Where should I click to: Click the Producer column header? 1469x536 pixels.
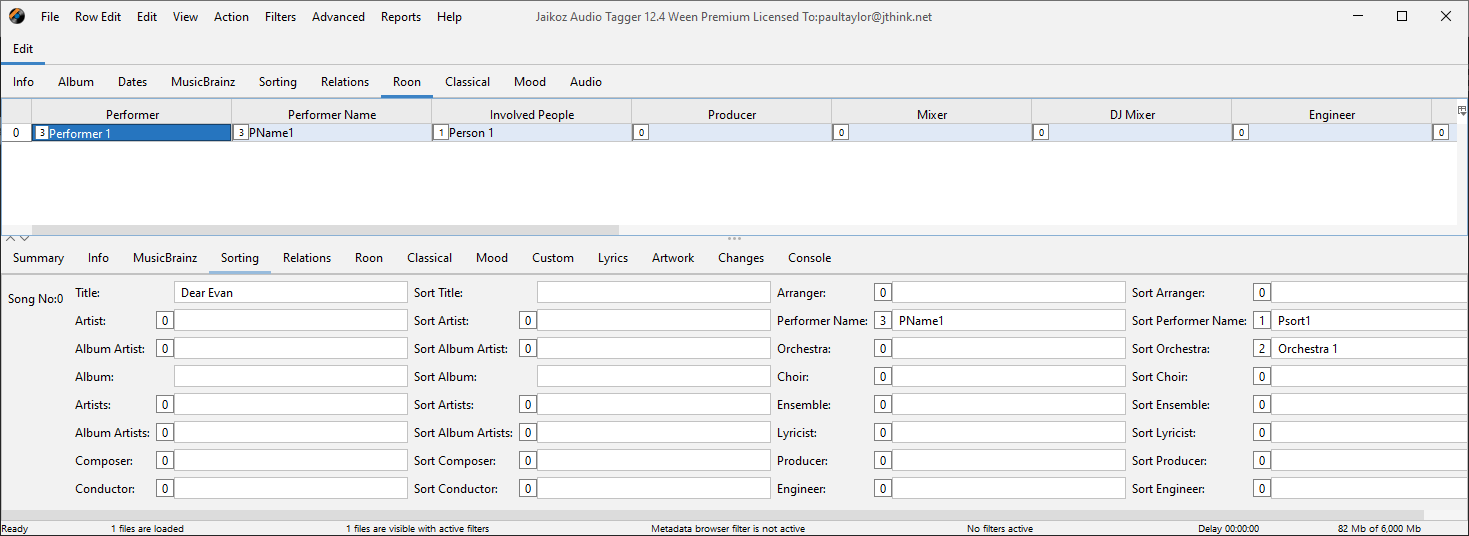(732, 115)
